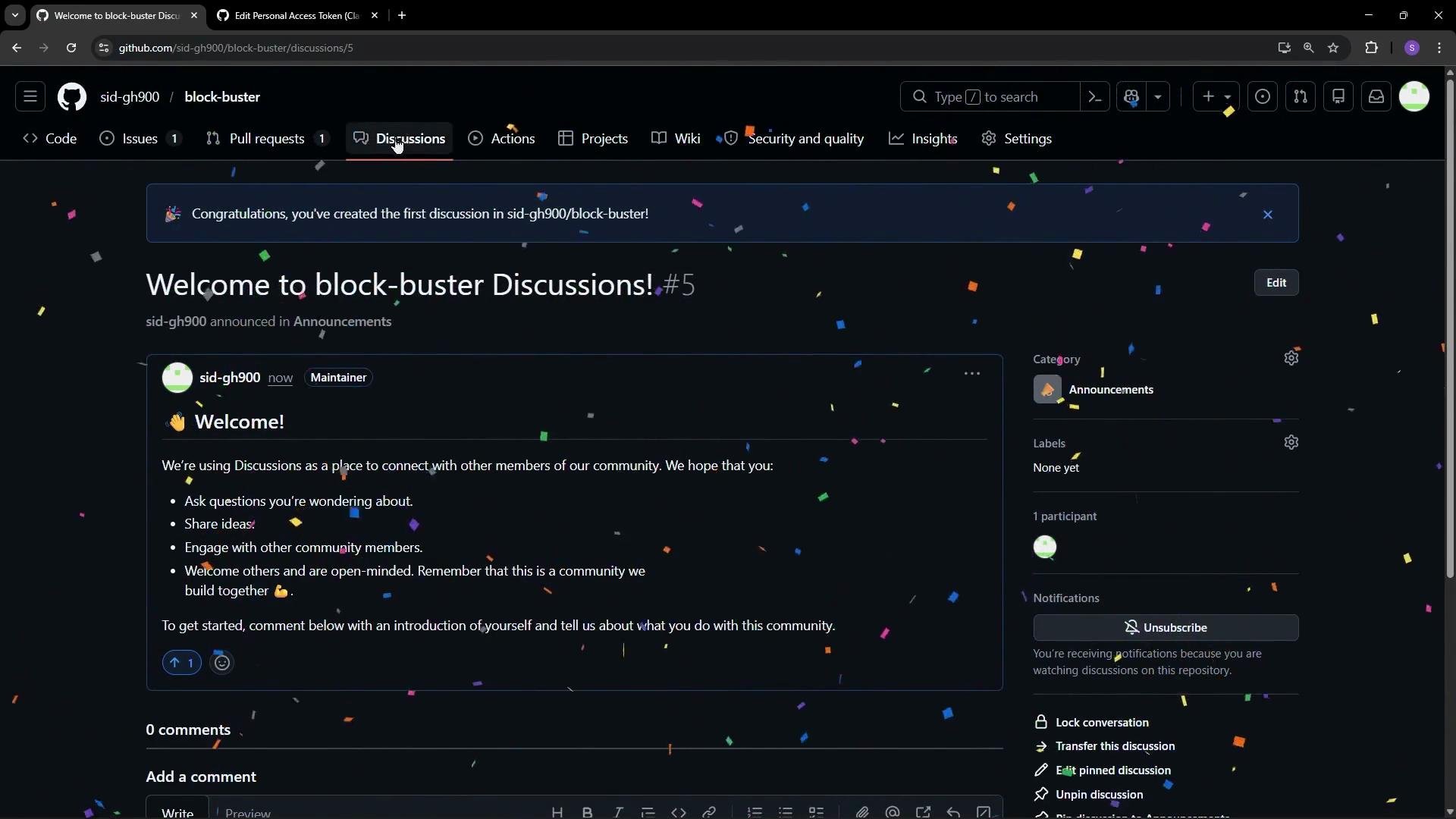Open Security and quality tab
This screenshot has height=819, width=1456.
[795, 139]
